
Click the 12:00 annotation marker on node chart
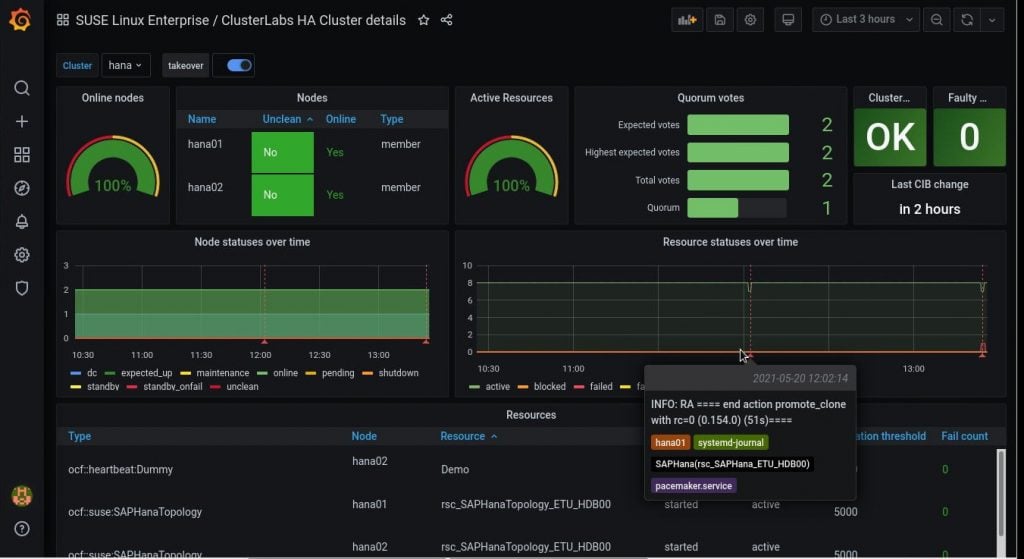(264, 341)
